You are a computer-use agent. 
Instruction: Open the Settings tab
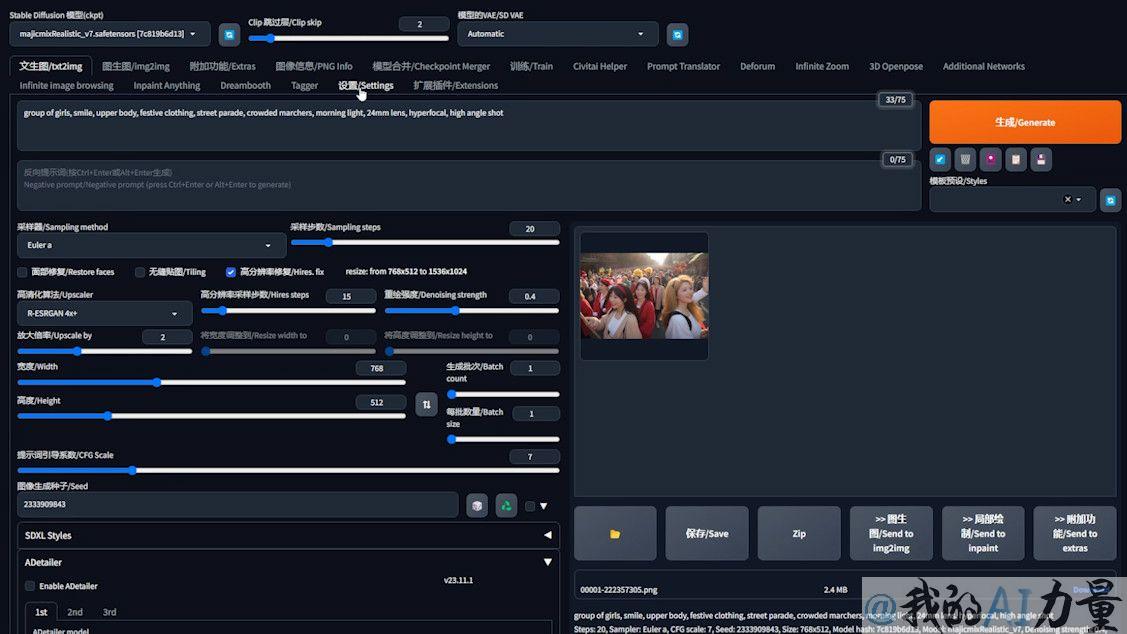pos(366,86)
